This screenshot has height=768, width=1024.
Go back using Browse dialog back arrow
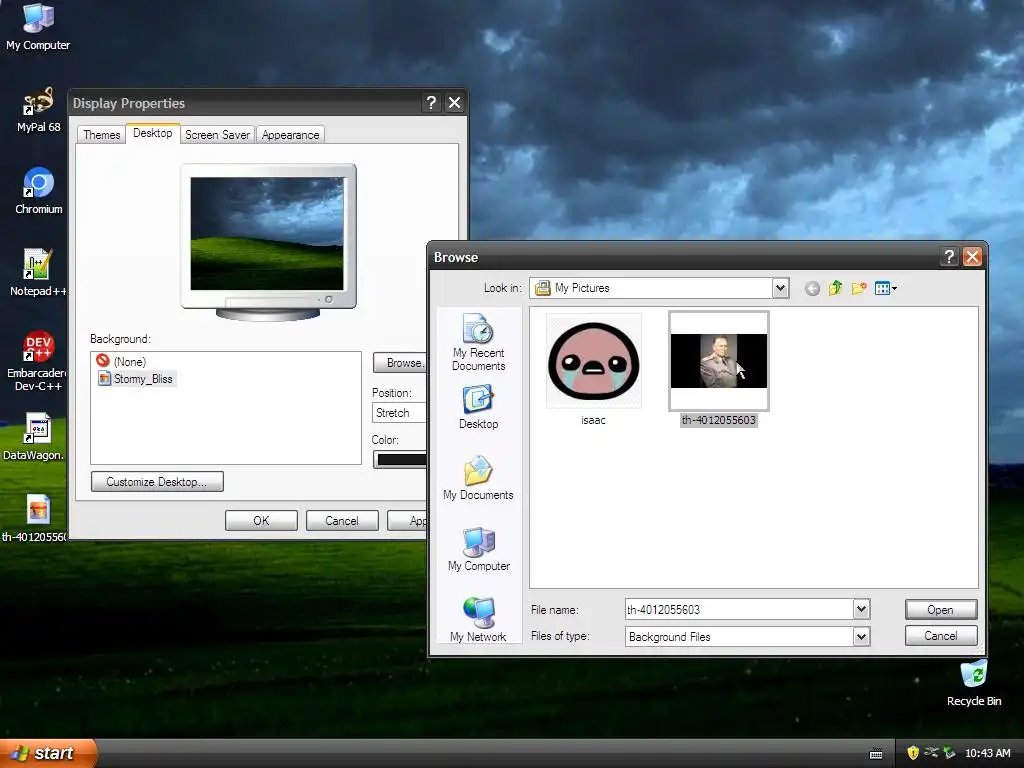(x=812, y=288)
